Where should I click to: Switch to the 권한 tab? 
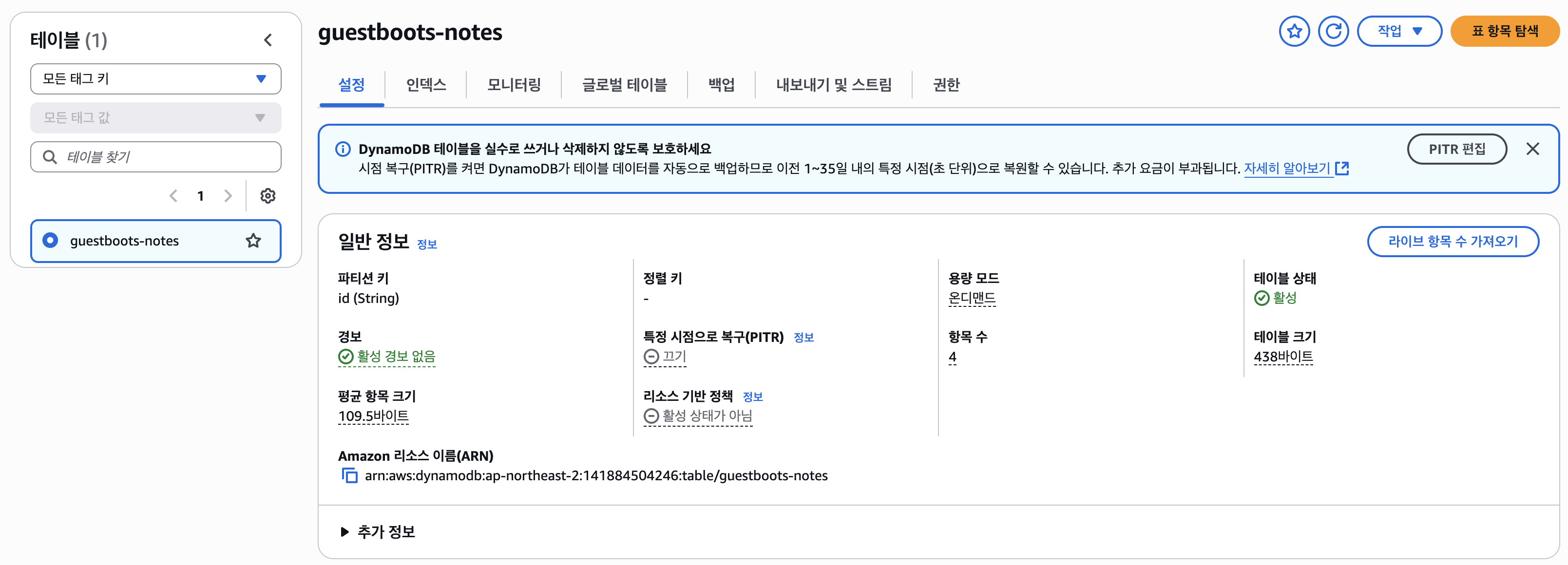click(946, 85)
